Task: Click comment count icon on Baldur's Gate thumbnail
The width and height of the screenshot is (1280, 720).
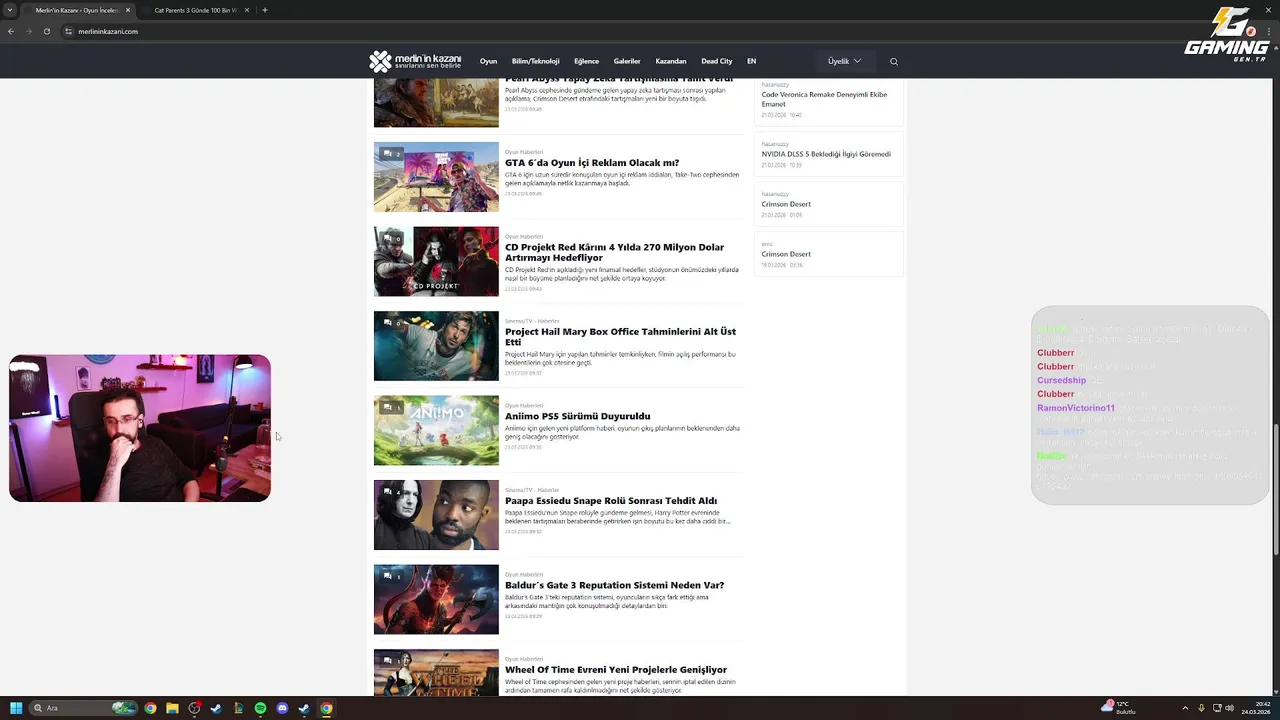Action: click(x=391, y=577)
